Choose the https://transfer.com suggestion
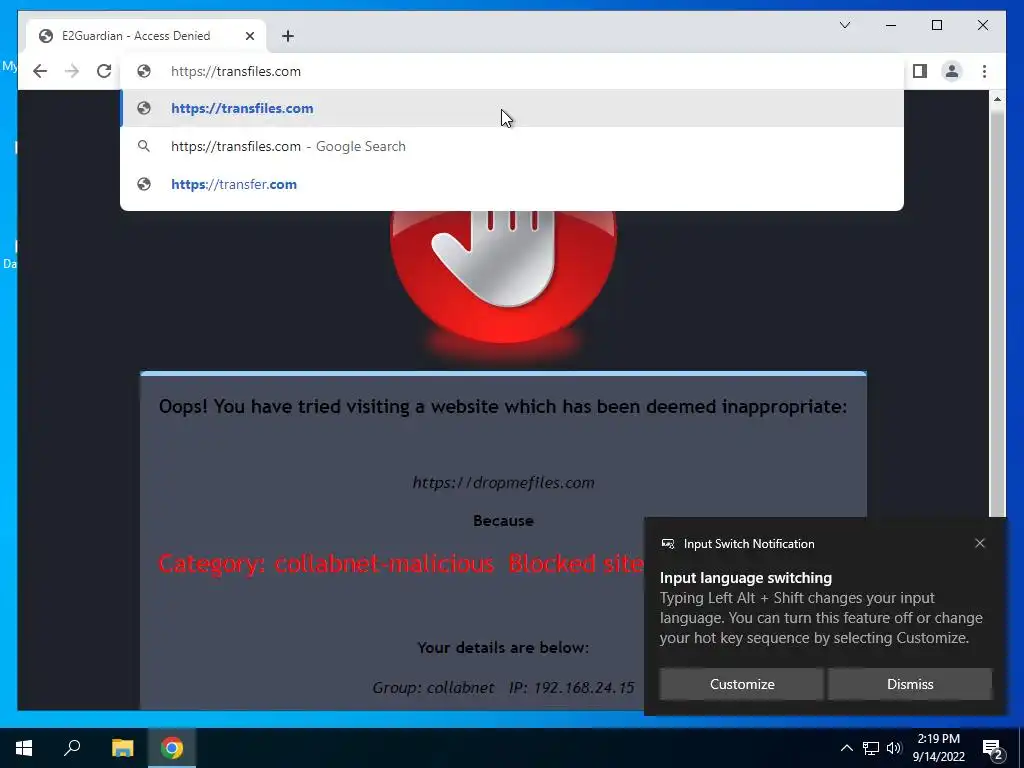1024x768 pixels. coord(512,184)
